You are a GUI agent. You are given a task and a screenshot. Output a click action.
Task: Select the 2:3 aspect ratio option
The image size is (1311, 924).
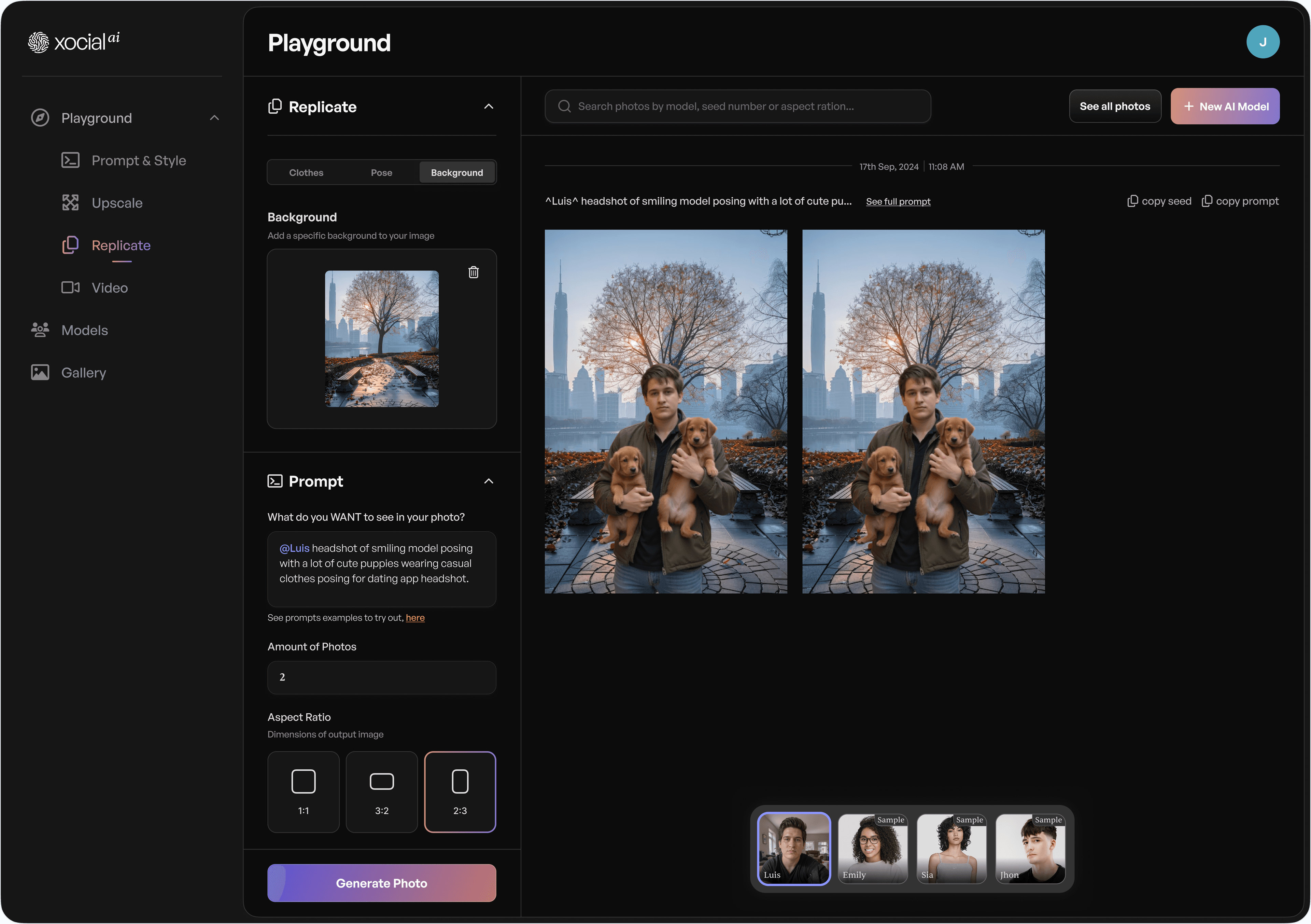click(460, 792)
